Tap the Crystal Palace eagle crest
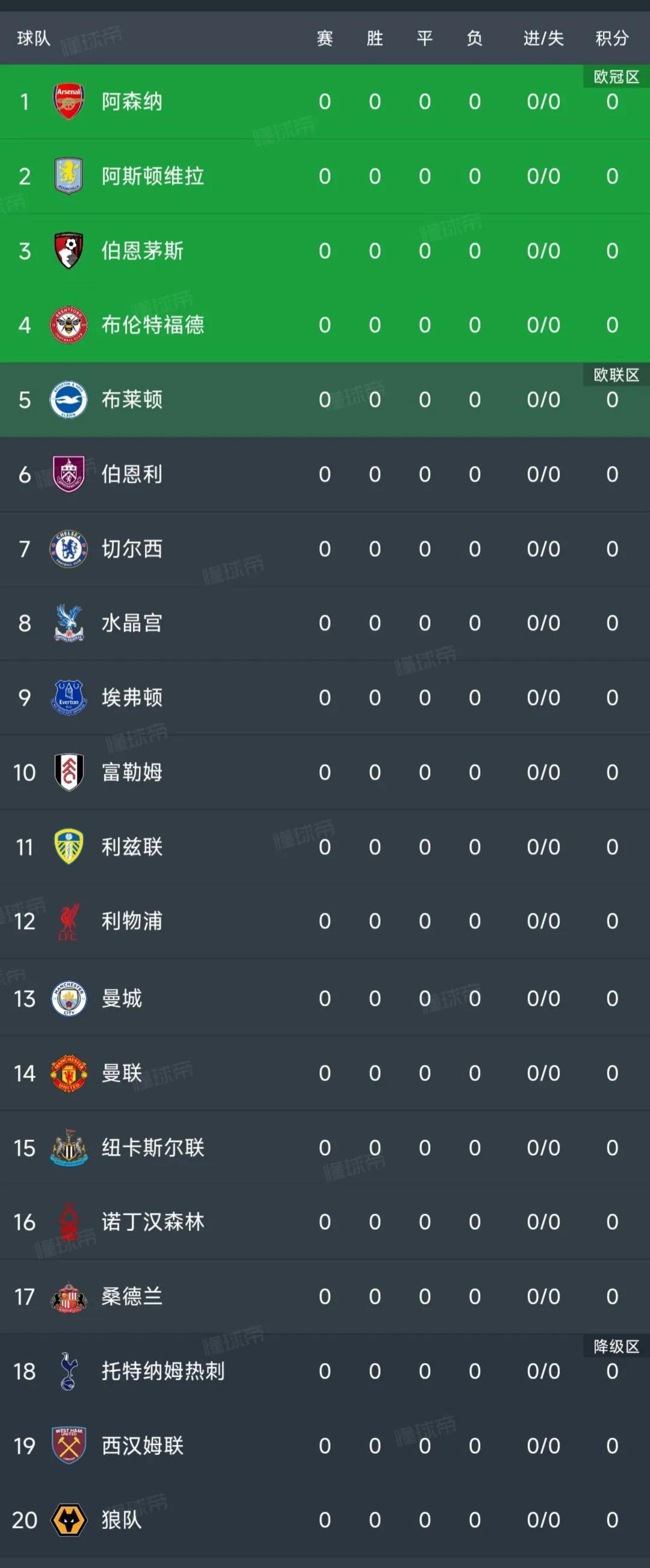Image resolution: width=650 pixels, height=1568 pixels. tap(69, 623)
